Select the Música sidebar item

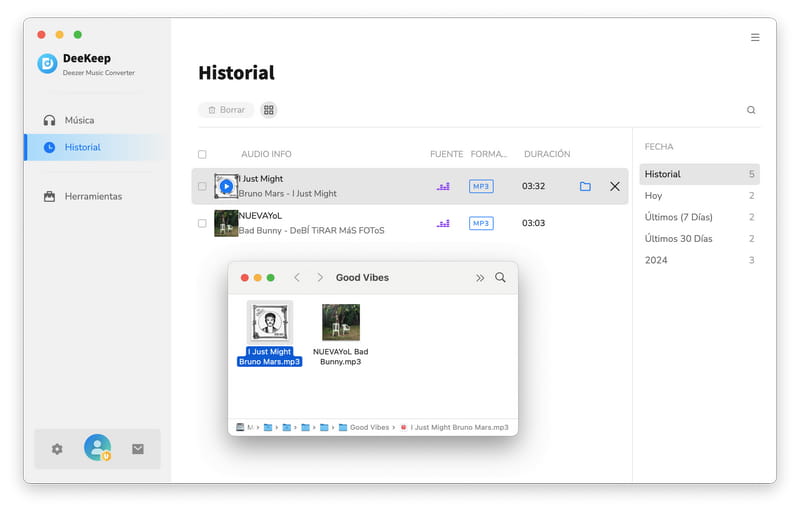pos(96,120)
